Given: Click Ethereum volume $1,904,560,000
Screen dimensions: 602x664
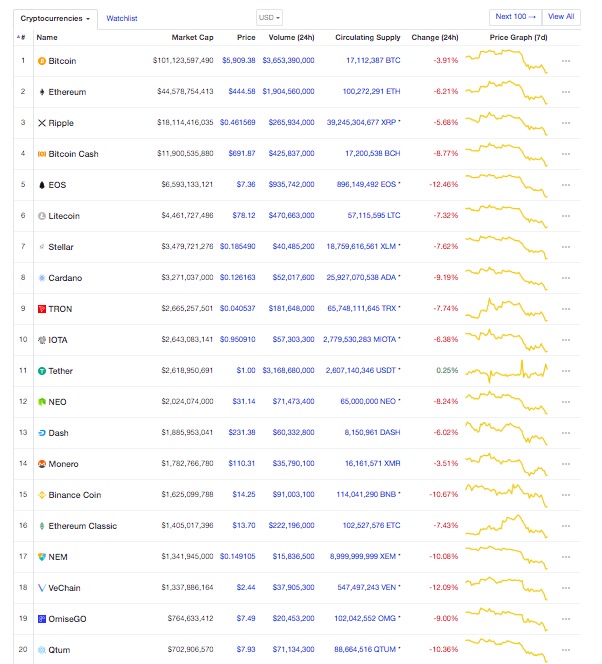Looking at the screenshot, I should point(288,91).
